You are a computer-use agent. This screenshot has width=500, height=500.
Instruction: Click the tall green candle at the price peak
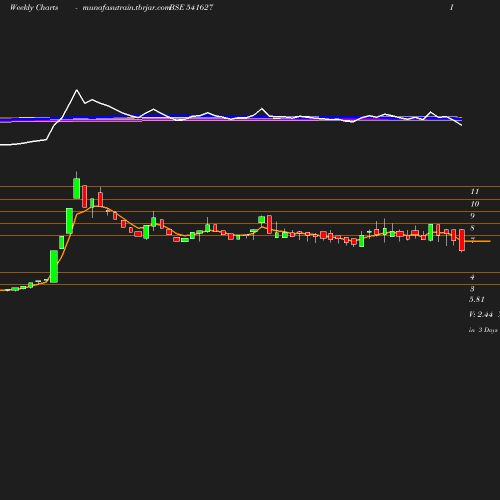coord(77,188)
